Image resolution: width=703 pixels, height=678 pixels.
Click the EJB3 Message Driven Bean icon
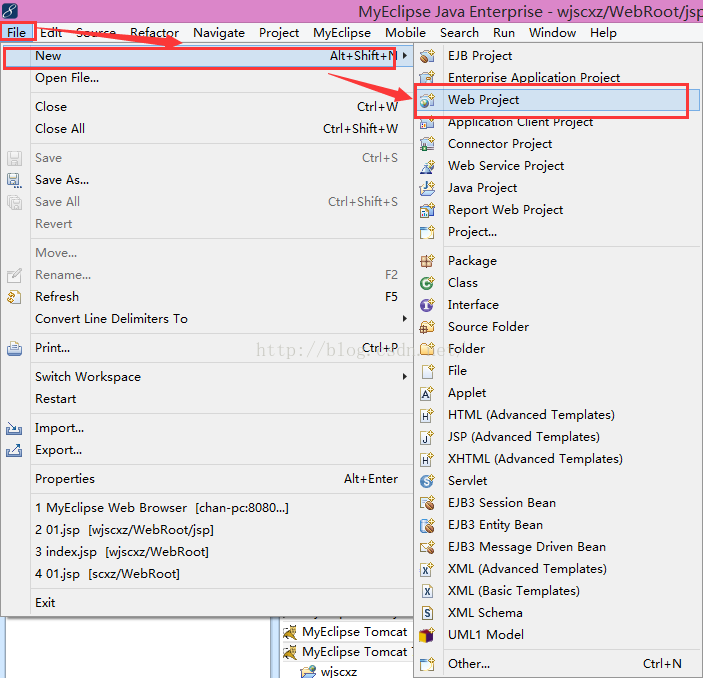click(x=427, y=547)
